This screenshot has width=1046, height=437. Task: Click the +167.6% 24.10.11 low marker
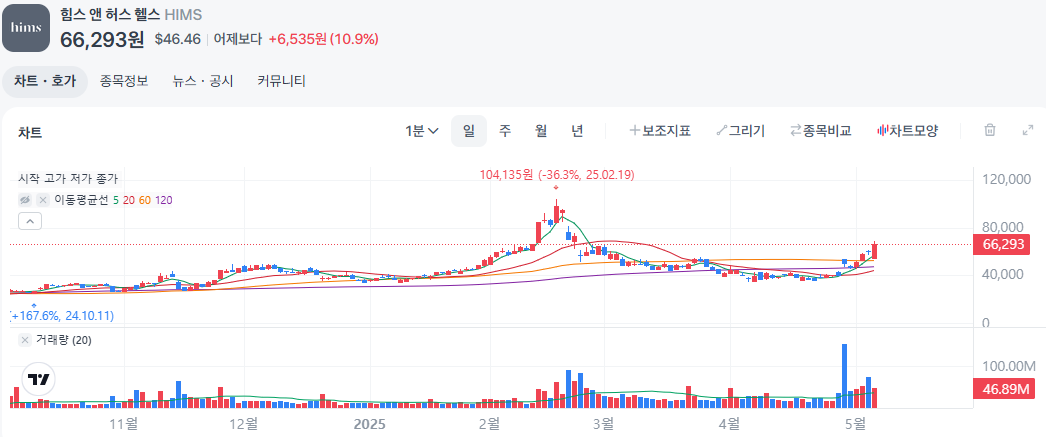click(63, 315)
